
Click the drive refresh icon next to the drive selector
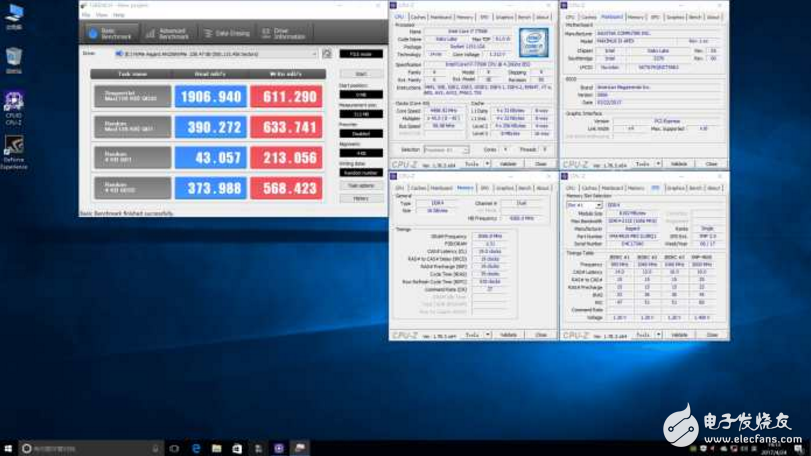point(327,54)
